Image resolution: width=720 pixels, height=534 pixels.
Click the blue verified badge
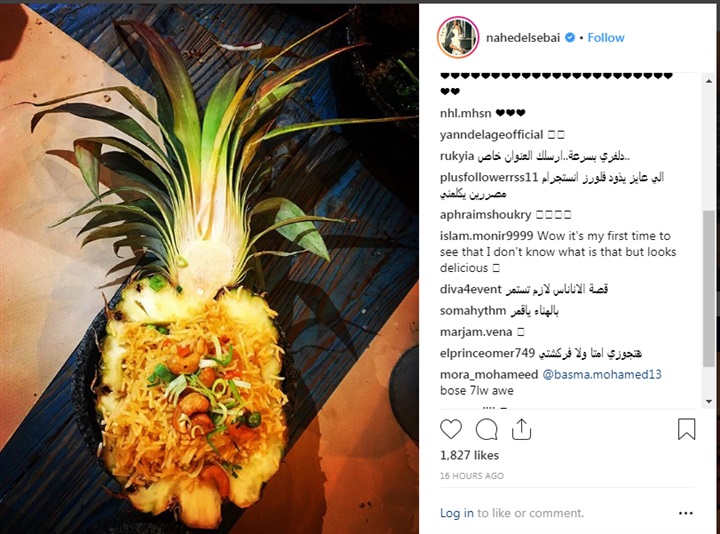click(x=570, y=37)
